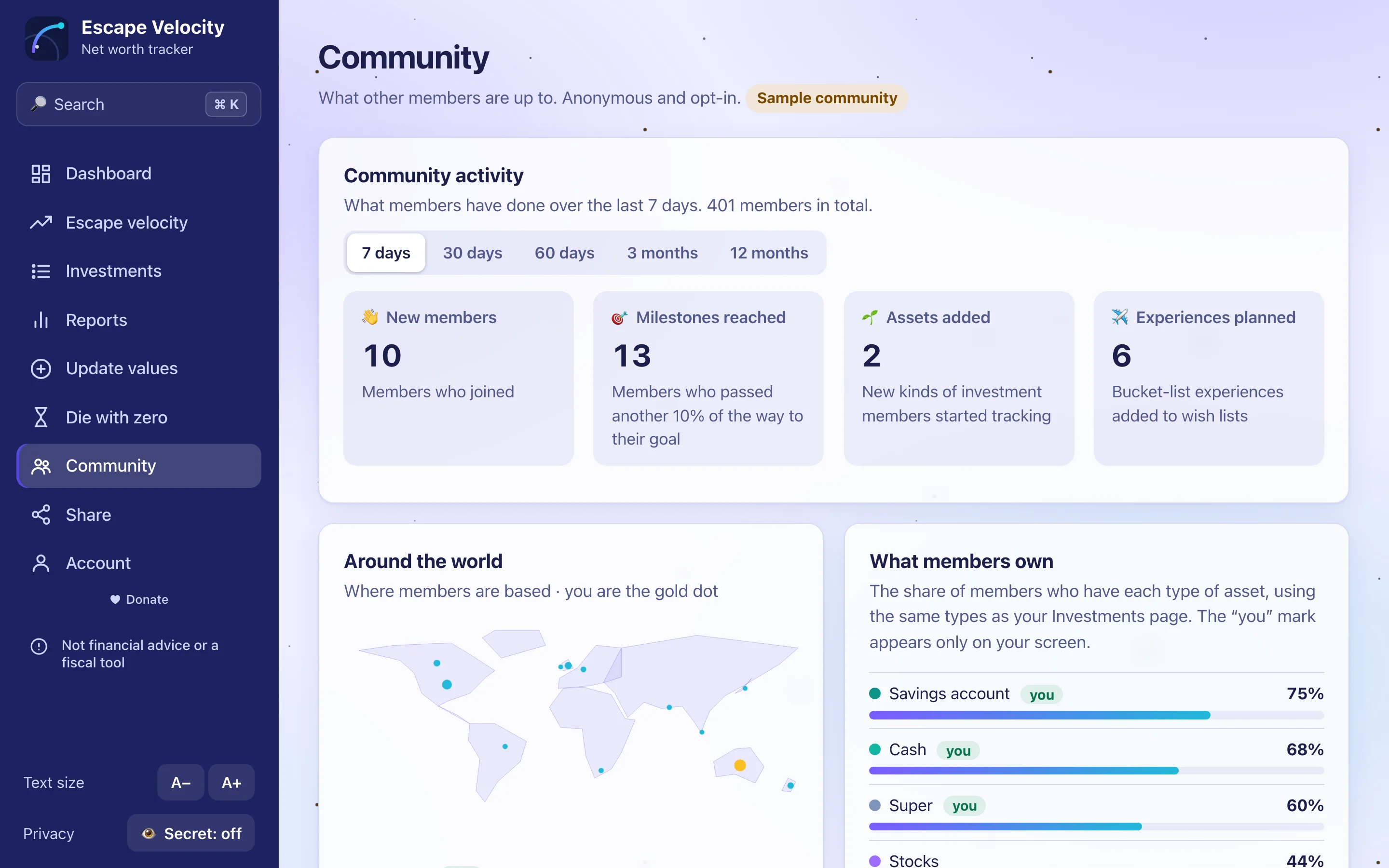Open the Investments menu label
Viewport: 1389px width, 868px height.
click(114, 271)
